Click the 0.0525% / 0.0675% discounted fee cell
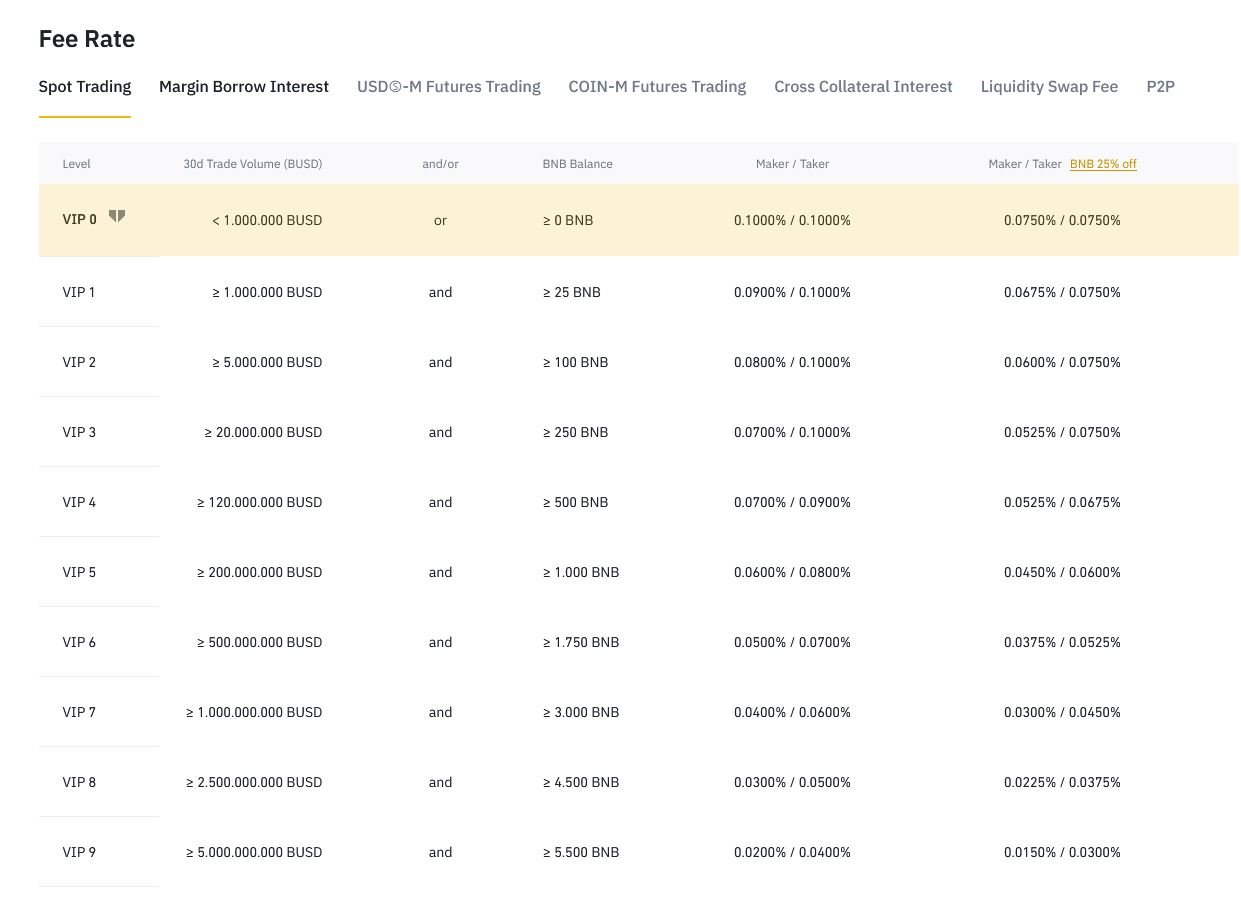Viewport: 1241px width, 910px height. [x=1062, y=502]
